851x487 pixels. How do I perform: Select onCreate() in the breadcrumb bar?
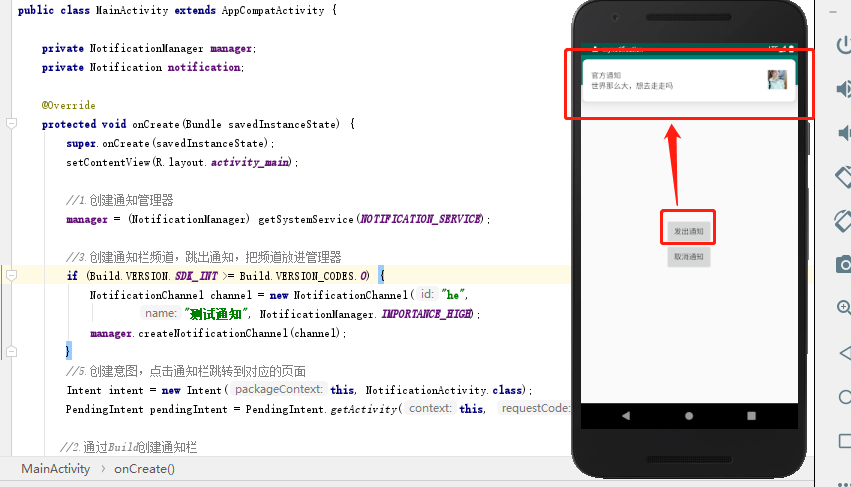144,469
